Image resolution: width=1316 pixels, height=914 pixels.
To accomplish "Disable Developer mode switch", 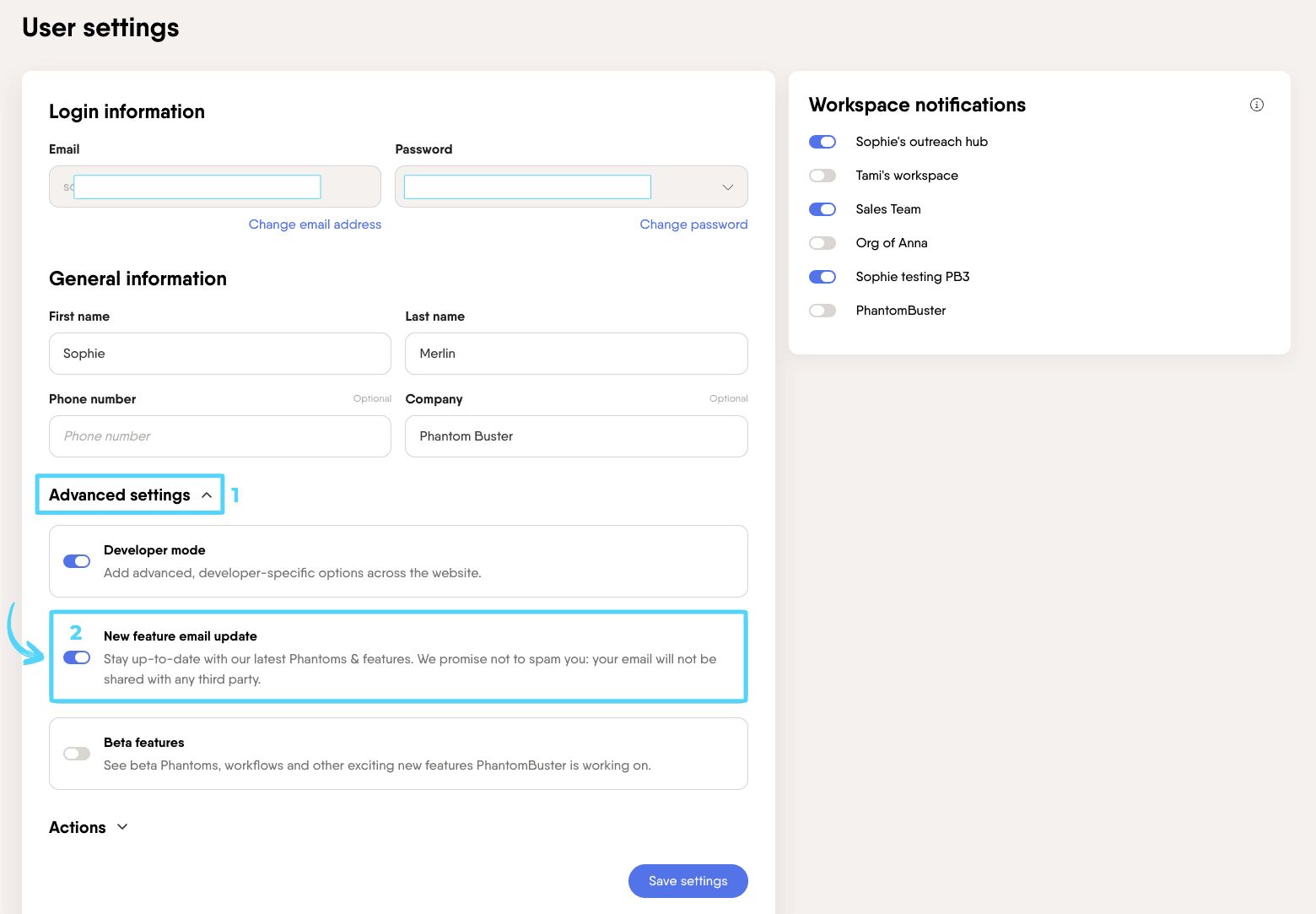I will point(77,561).
